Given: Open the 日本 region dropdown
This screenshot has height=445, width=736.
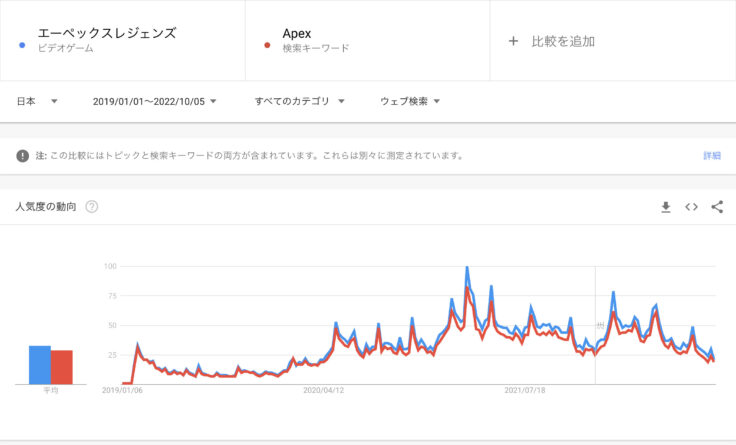Looking at the screenshot, I should (x=37, y=101).
